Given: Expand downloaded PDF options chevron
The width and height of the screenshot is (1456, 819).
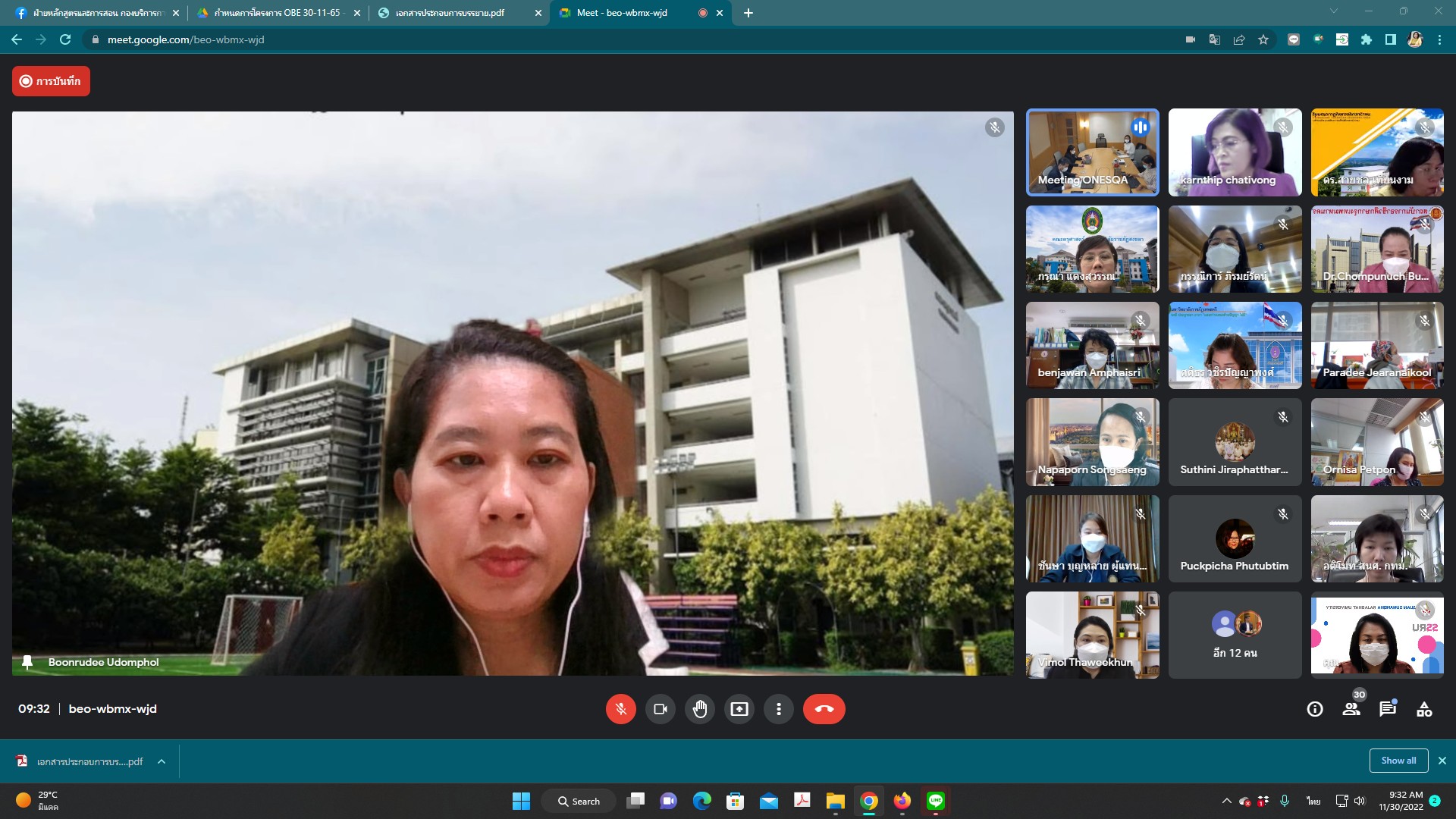Looking at the screenshot, I should tap(162, 761).
